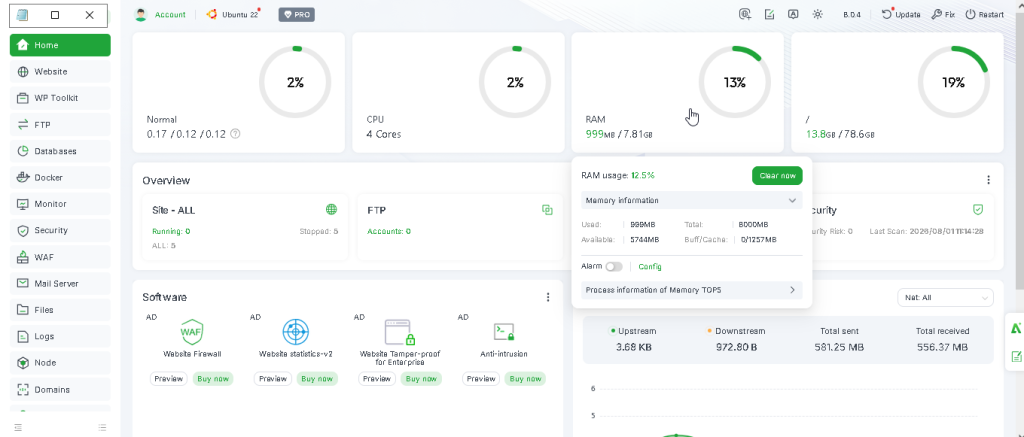Click the sidebar collapse icon at bottom left
The height and width of the screenshot is (437, 1024).
pyautogui.click(x=18, y=427)
